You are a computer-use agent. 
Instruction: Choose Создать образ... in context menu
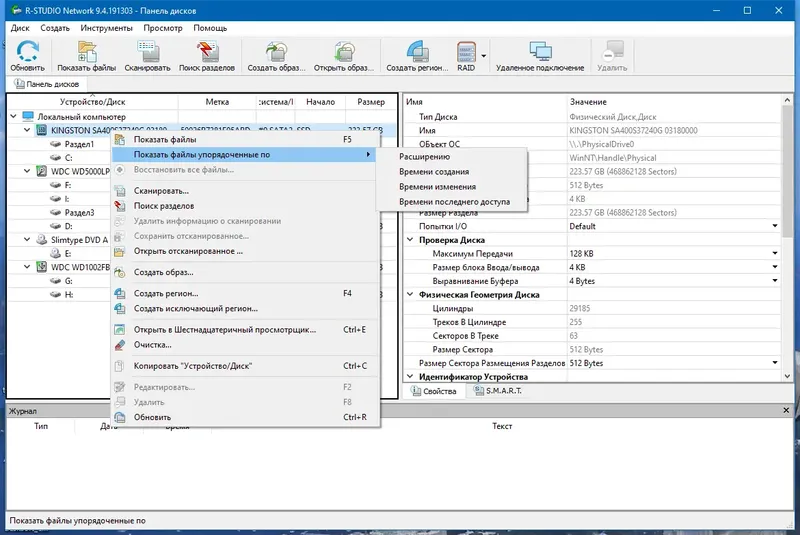pyautogui.click(x=245, y=272)
